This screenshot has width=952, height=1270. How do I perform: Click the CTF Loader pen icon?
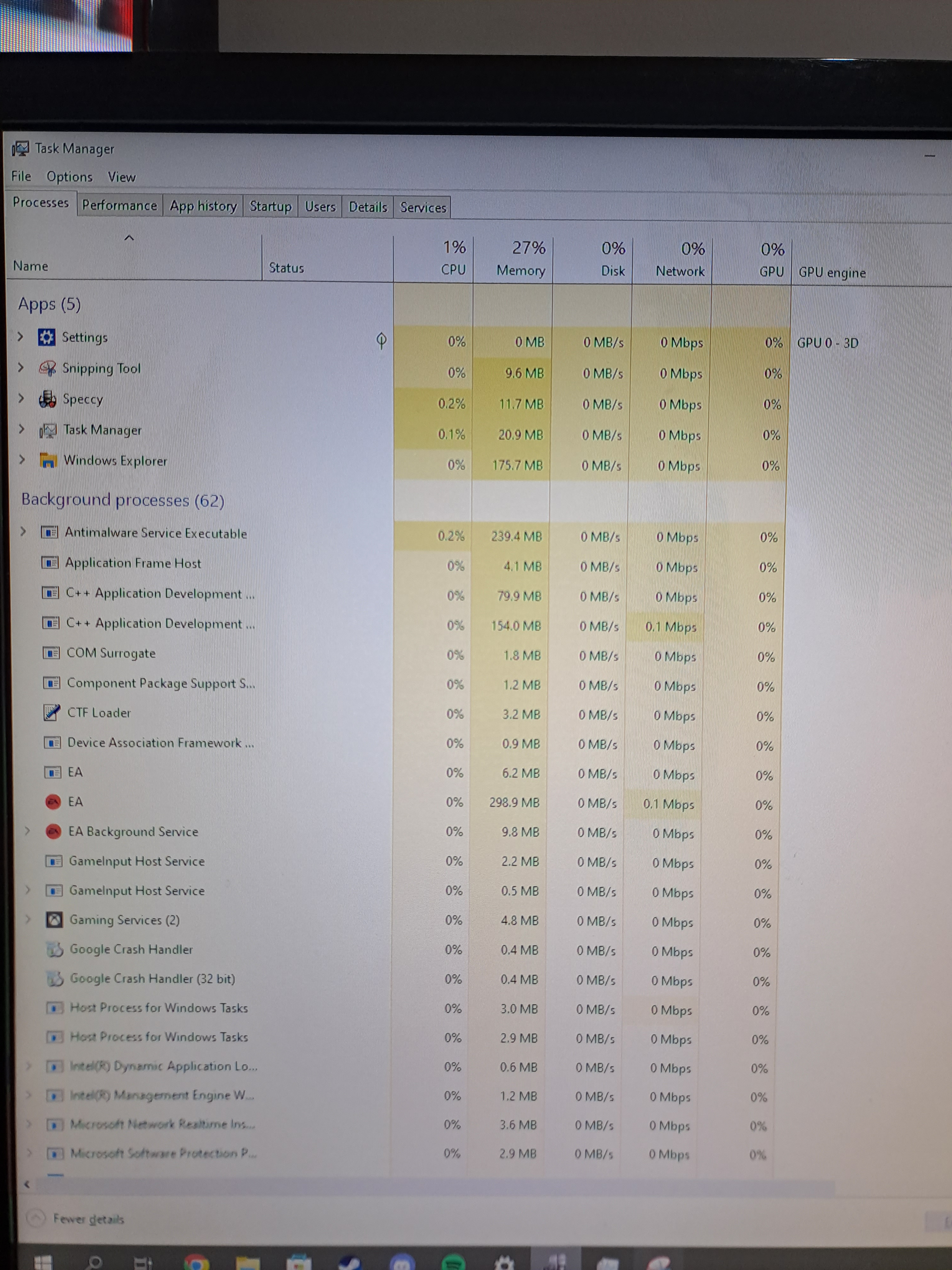[x=52, y=712]
